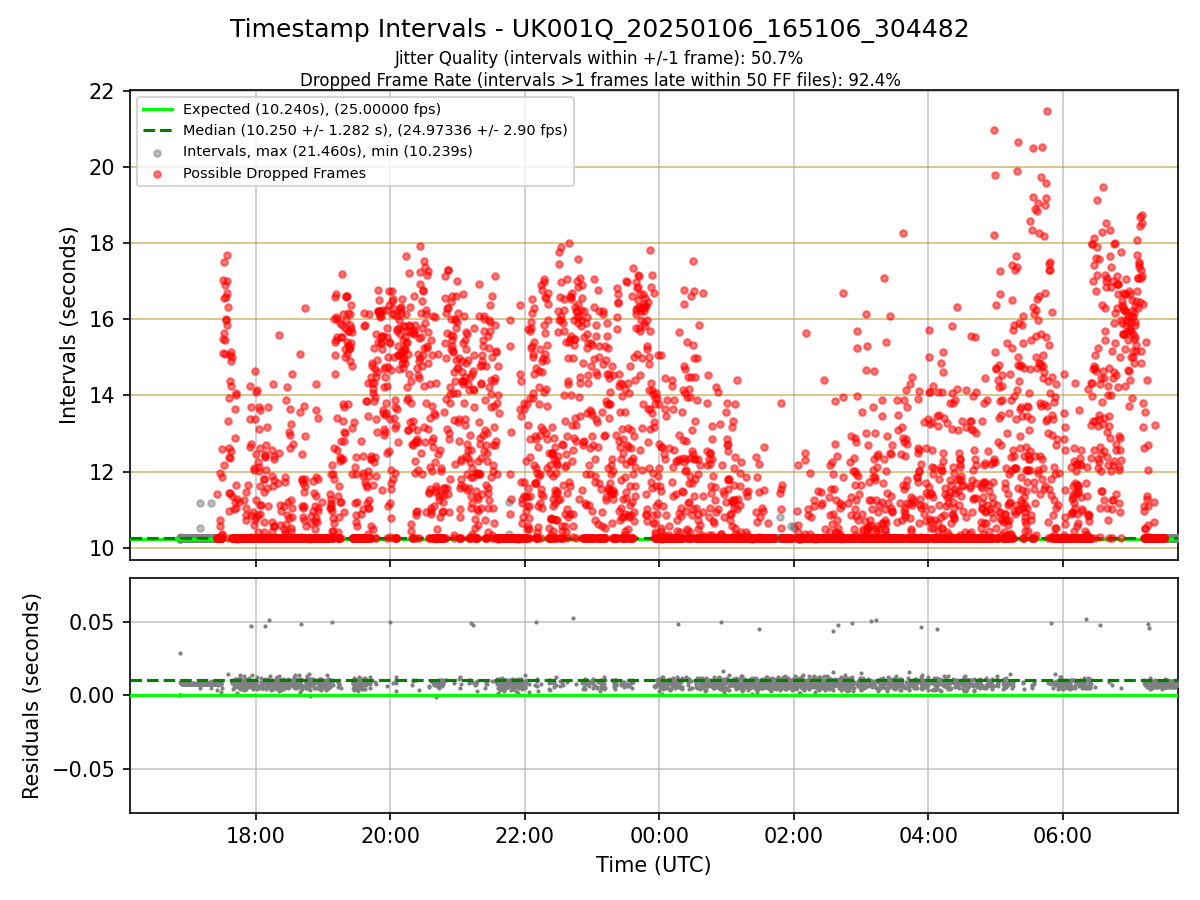This screenshot has height=900, width=1200.
Task: Click the '00:00' x-axis tick label
Action: click(x=659, y=835)
